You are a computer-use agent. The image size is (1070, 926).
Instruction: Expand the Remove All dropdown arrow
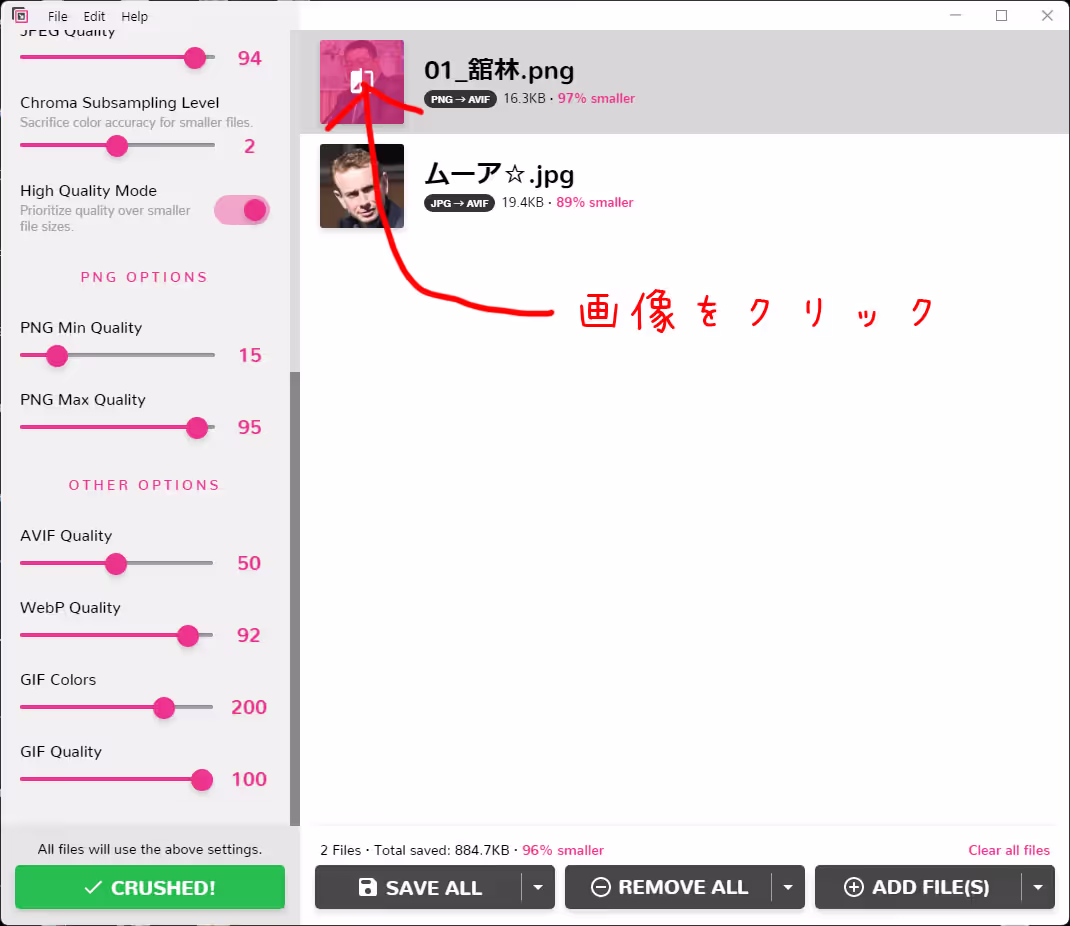click(x=788, y=888)
